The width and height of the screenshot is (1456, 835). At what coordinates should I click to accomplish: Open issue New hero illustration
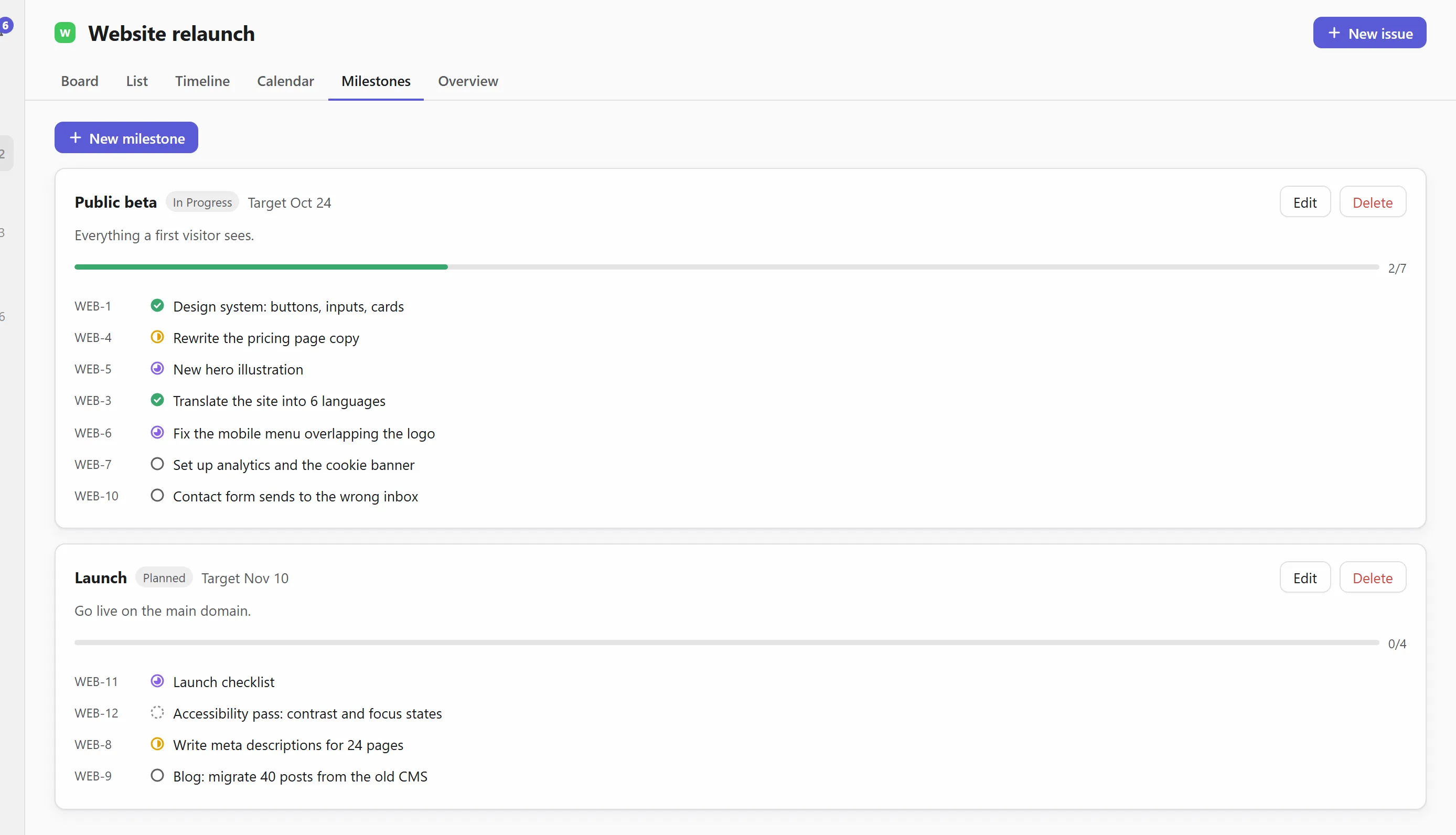[x=238, y=369]
